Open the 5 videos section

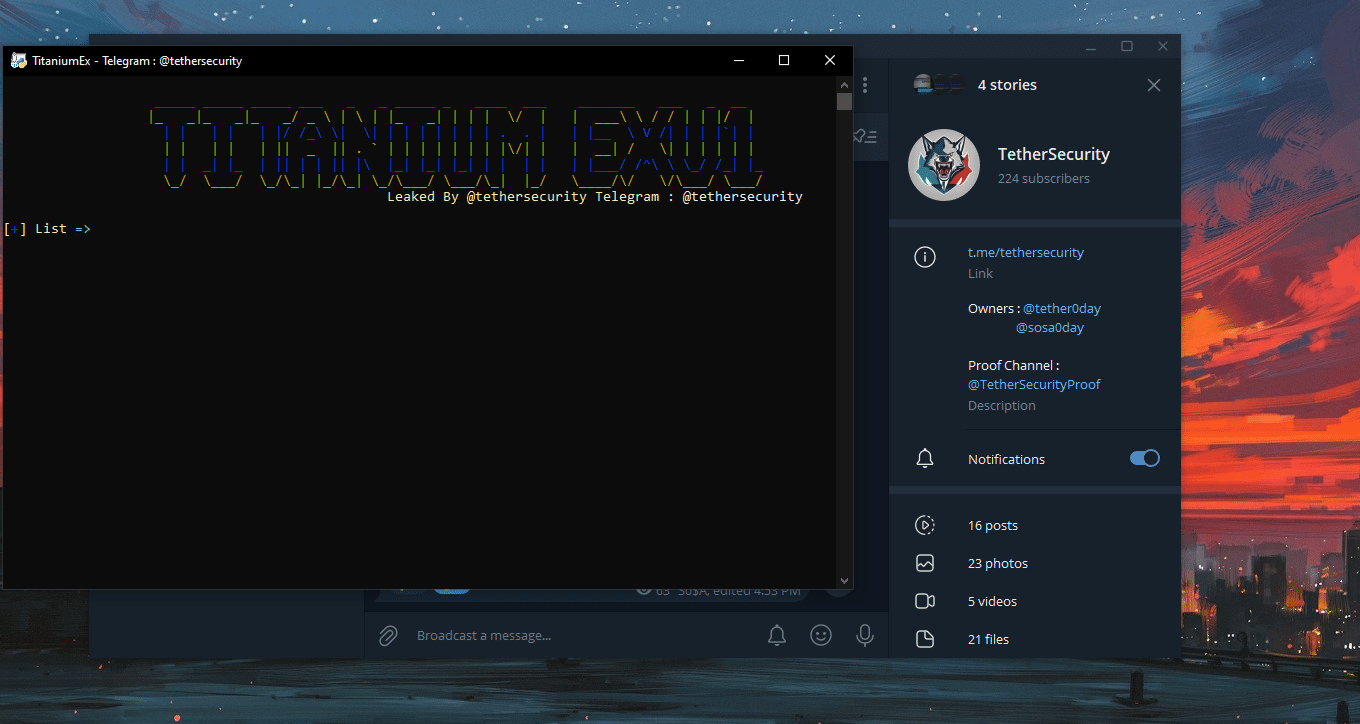(992, 601)
